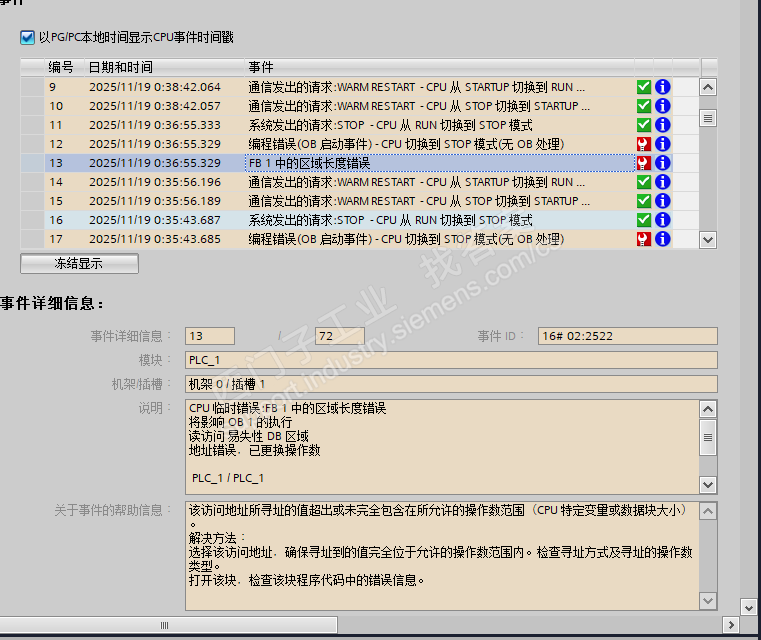
Task: Toggle the PG/PC local time display checkbox
Action: [x=27, y=37]
